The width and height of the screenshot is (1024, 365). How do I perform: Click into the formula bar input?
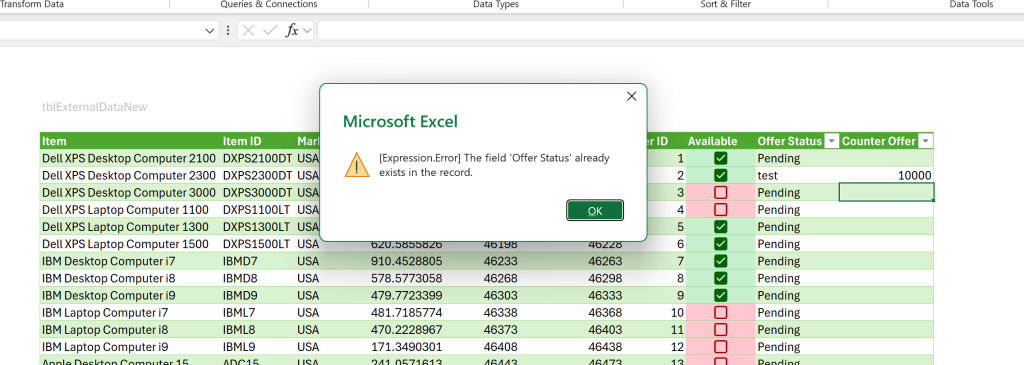(670, 30)
